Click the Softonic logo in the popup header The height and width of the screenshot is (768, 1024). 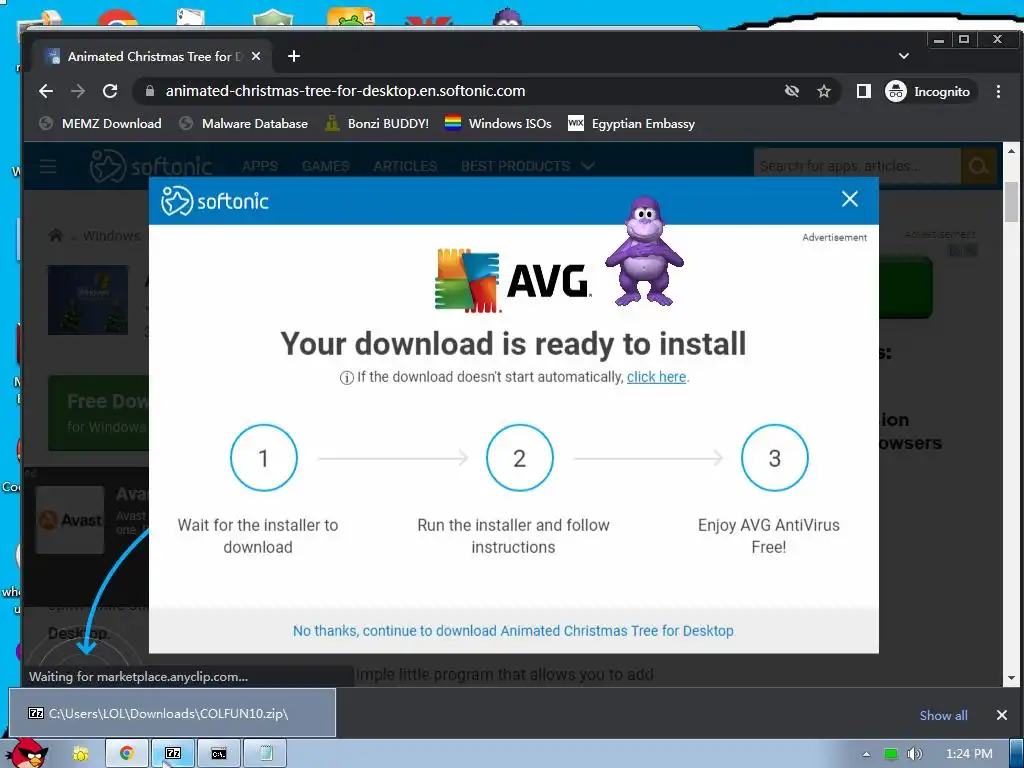coord(215,200)
